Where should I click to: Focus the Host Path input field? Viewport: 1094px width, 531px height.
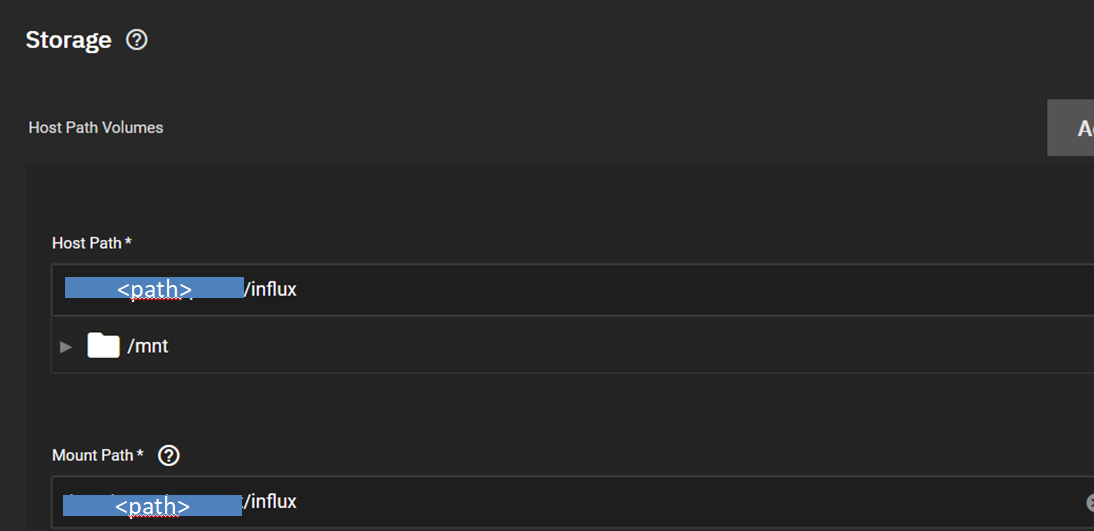click(573, 290)
